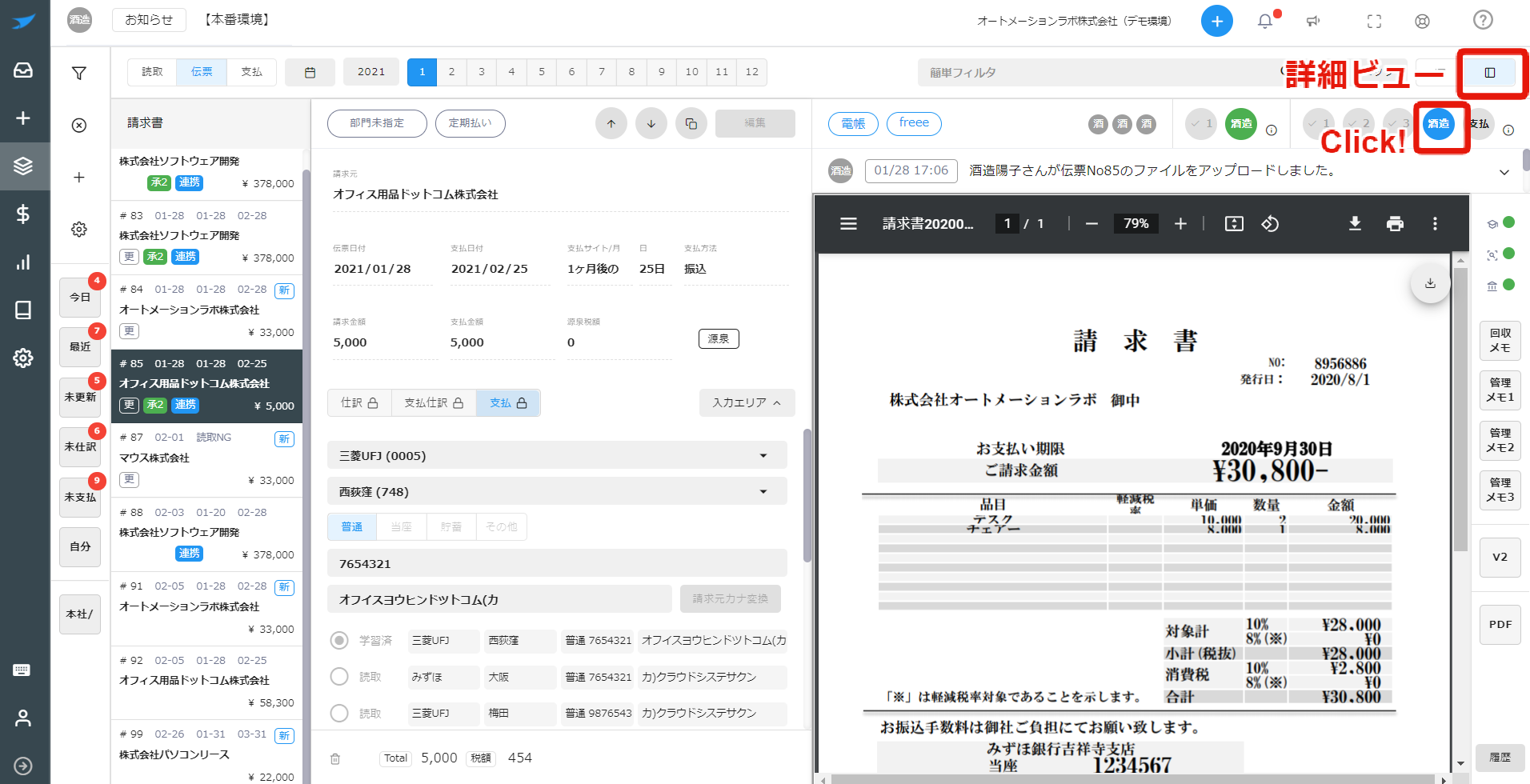Image resolution: width=1530 pixels, height=784 pixels.
Task: Toggle the 源泉 withholding tax button
Action: 719,339
